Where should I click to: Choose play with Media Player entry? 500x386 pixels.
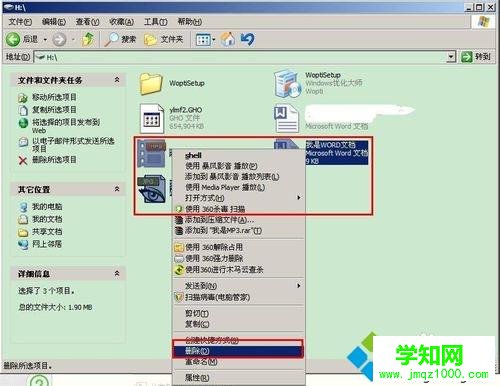click(x=238, y=187)
